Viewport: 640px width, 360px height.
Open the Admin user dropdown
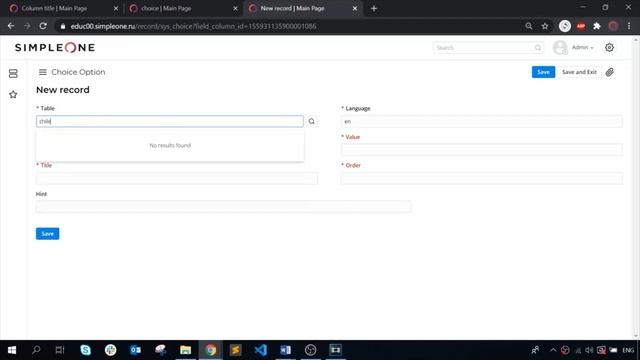pos(582,47)
